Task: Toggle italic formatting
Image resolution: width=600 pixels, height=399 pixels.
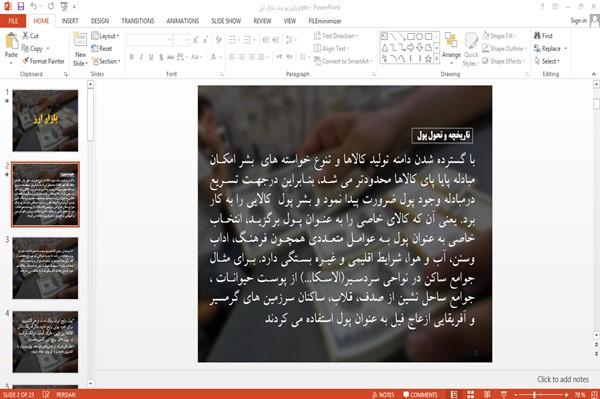Action: click(141, 57)
